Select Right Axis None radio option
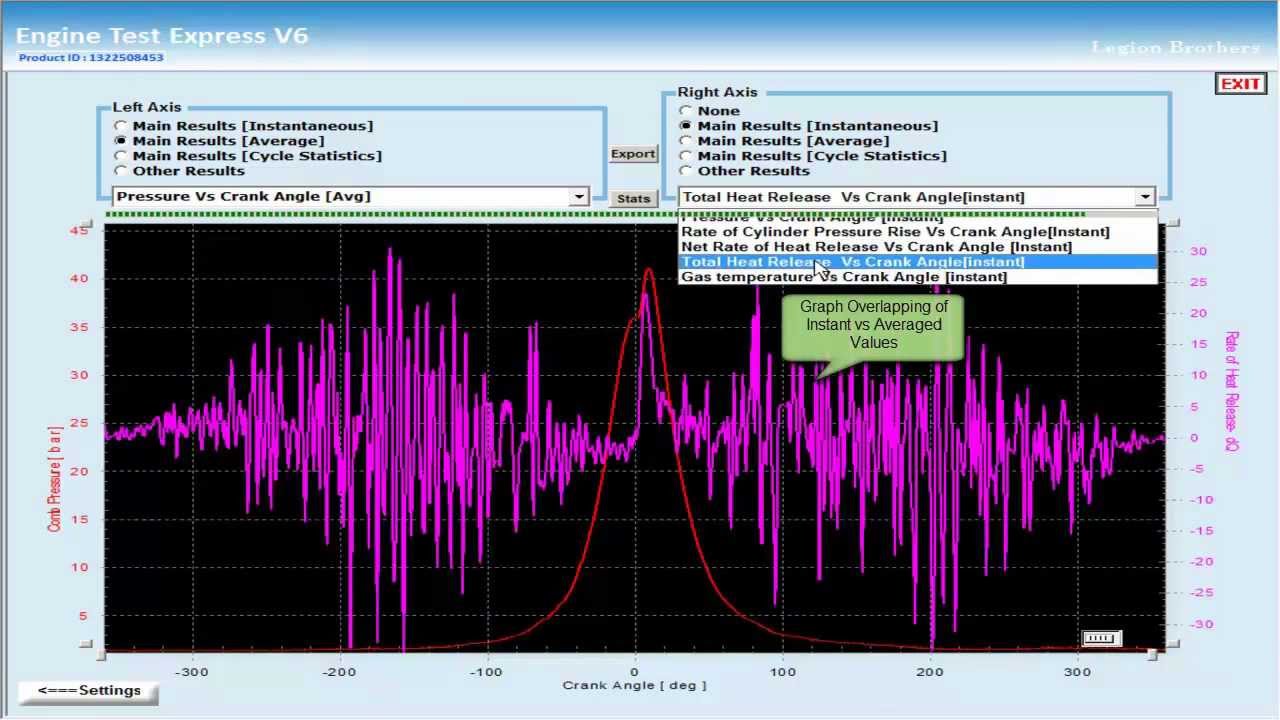This screenshot has height=720, width=1280. tap(685, 111)
